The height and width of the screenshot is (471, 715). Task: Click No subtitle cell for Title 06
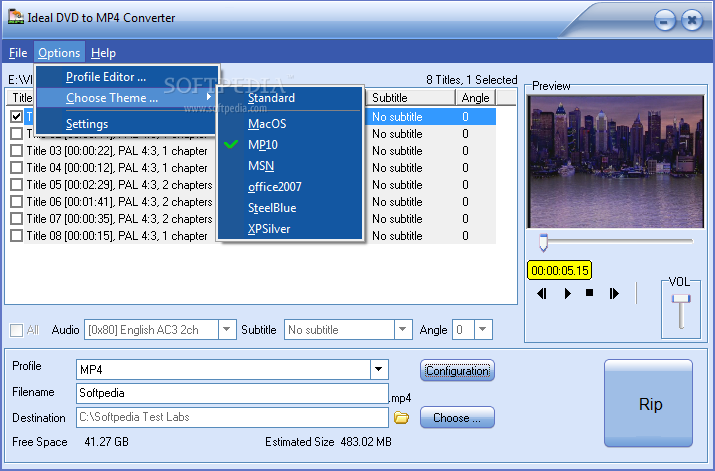tap(397, 202)
